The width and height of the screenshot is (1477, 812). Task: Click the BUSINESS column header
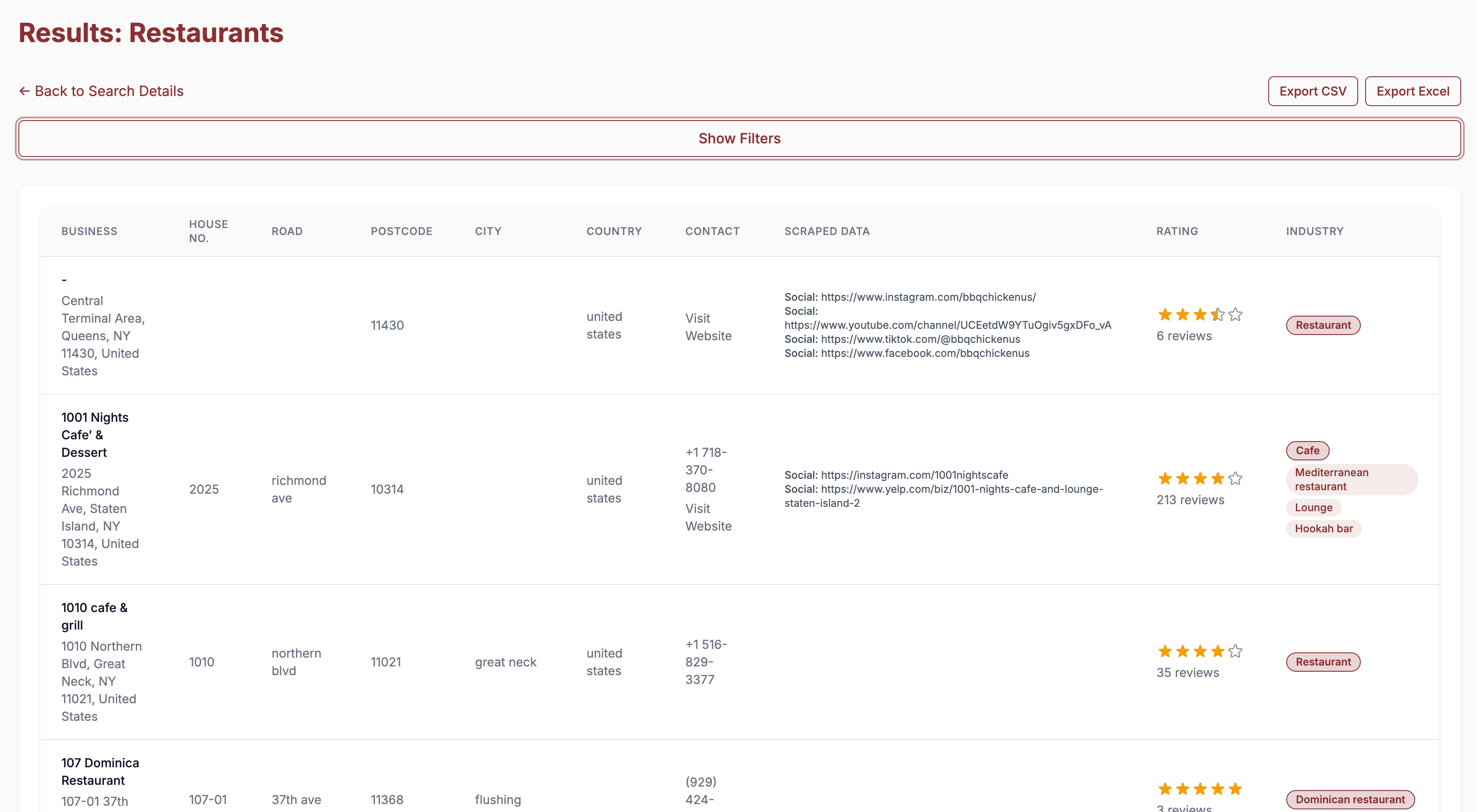89,231
